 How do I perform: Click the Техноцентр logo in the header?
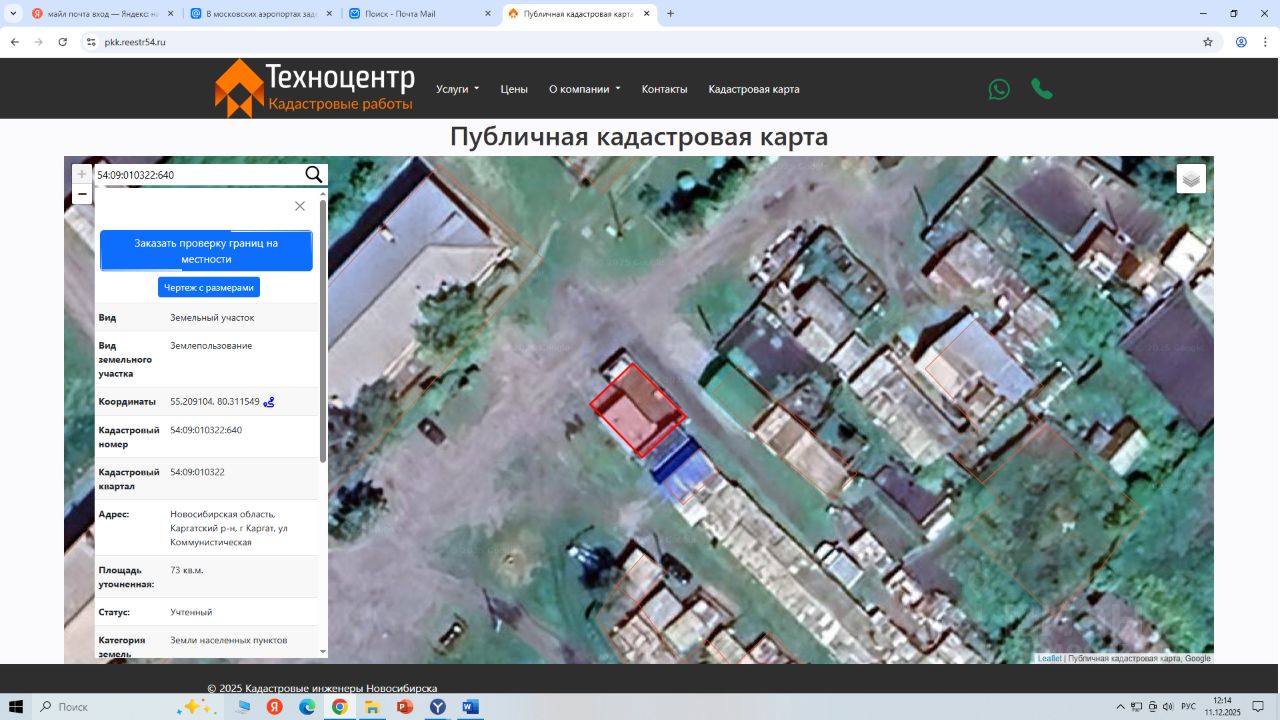tap(315, 88)
